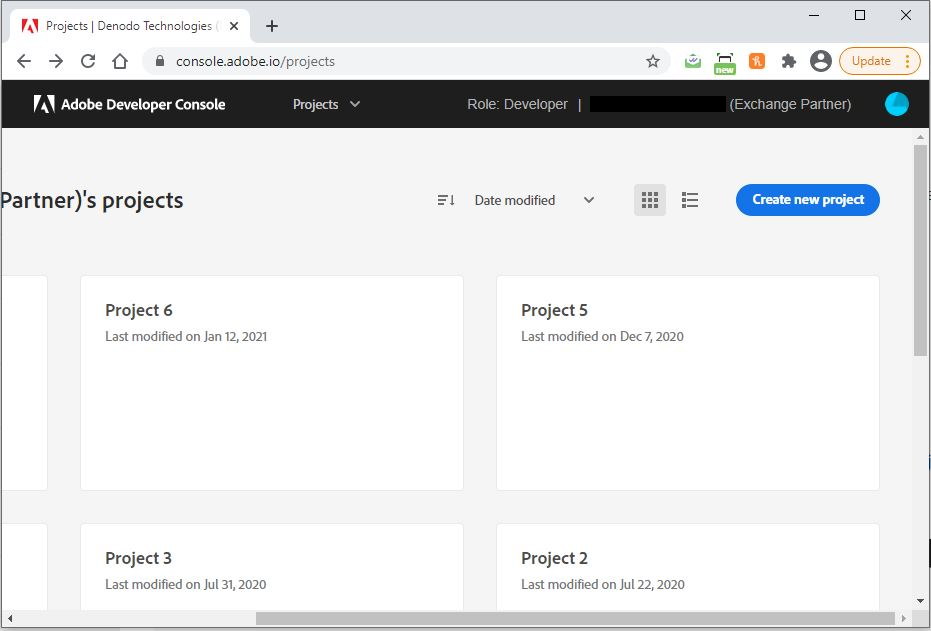Screen dimensions: 931x631
Task: Click the scroll down arrow
Action: point(920,601)
